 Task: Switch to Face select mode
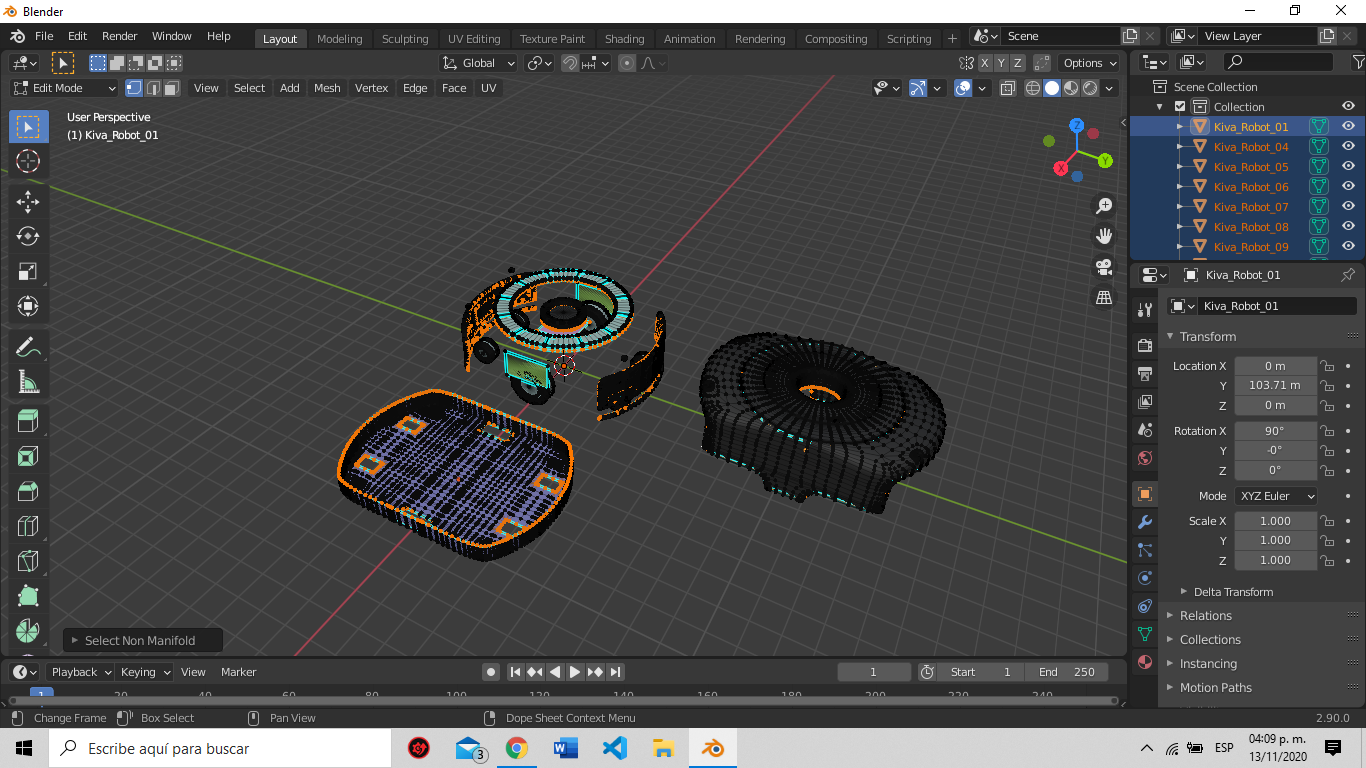point(172,88)
